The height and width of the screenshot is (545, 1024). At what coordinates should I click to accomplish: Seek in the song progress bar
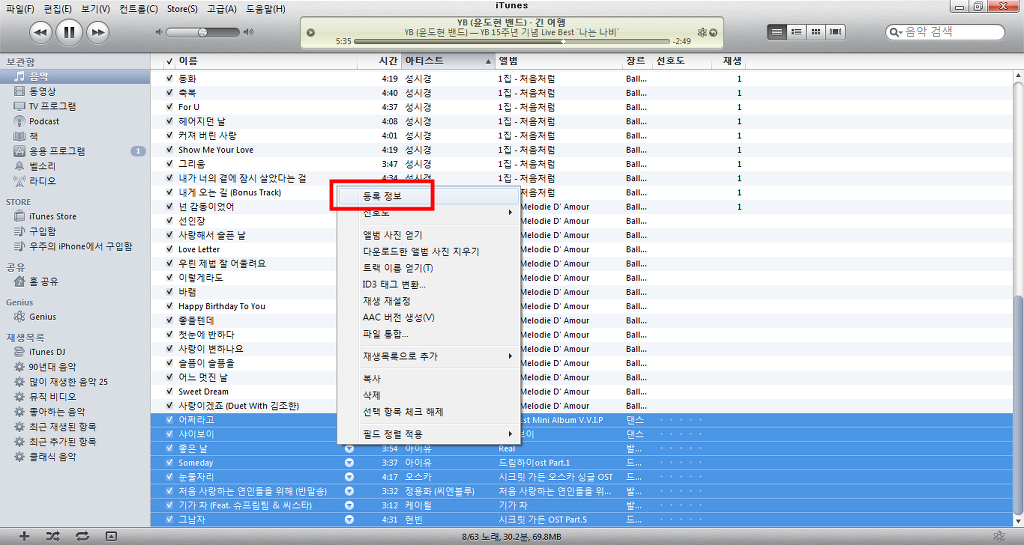point(513,41)
